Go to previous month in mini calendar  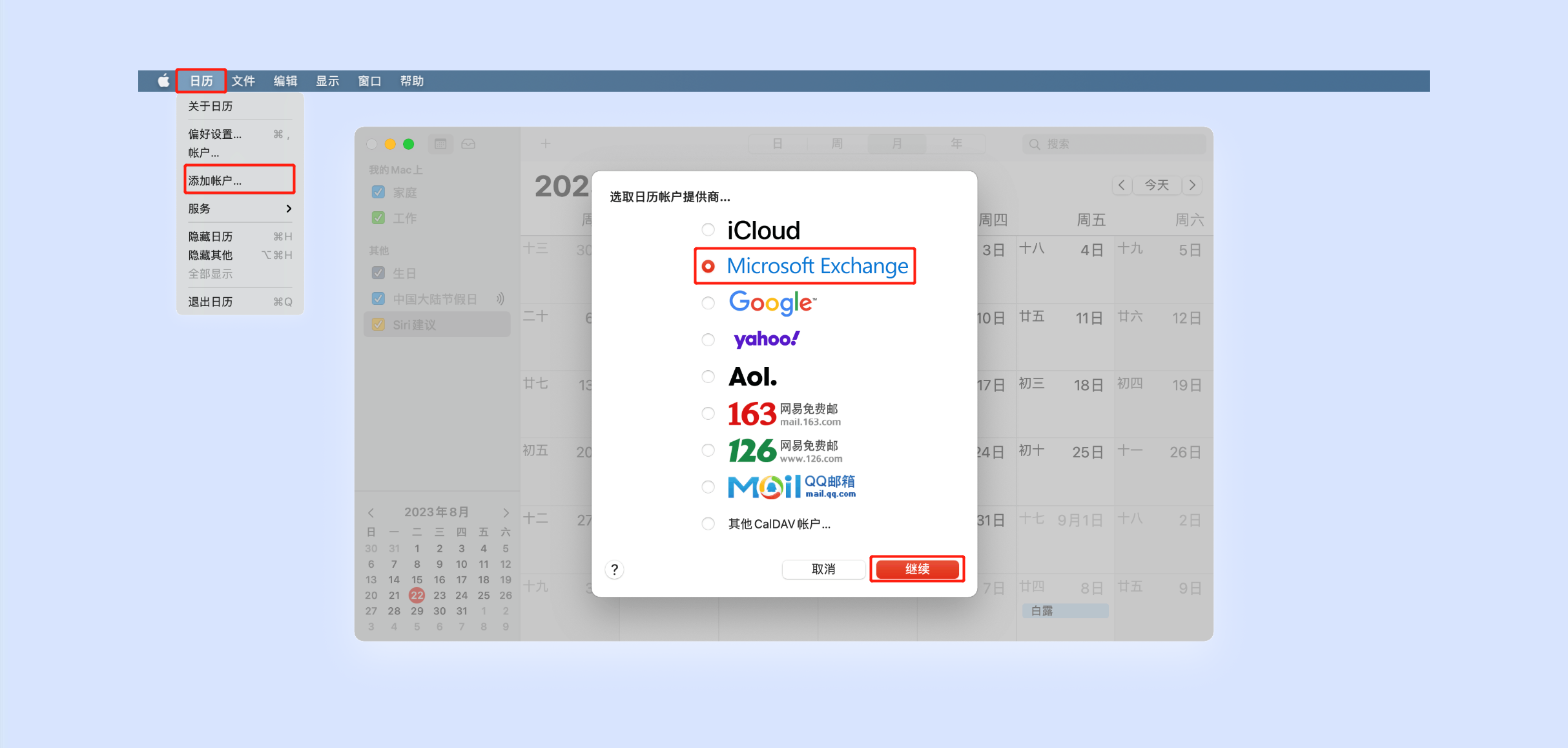pos(371,512)
